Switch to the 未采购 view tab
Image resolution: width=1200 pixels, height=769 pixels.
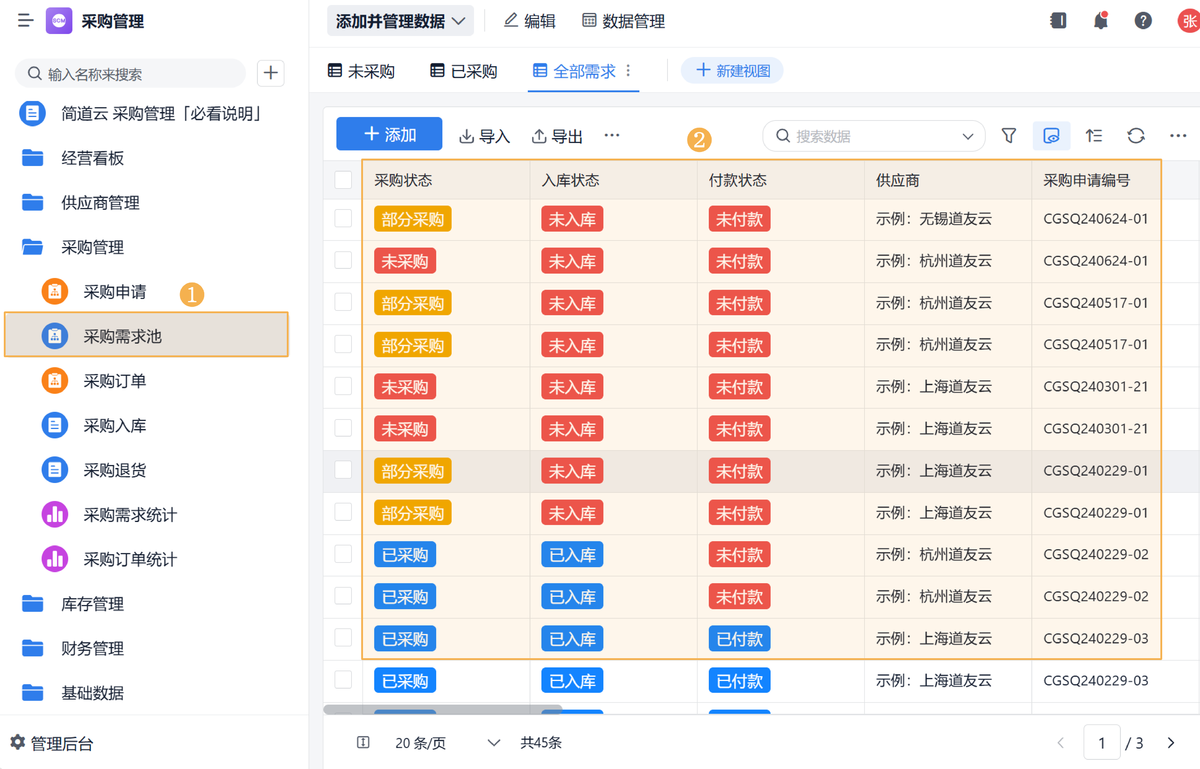pos(361,71)
